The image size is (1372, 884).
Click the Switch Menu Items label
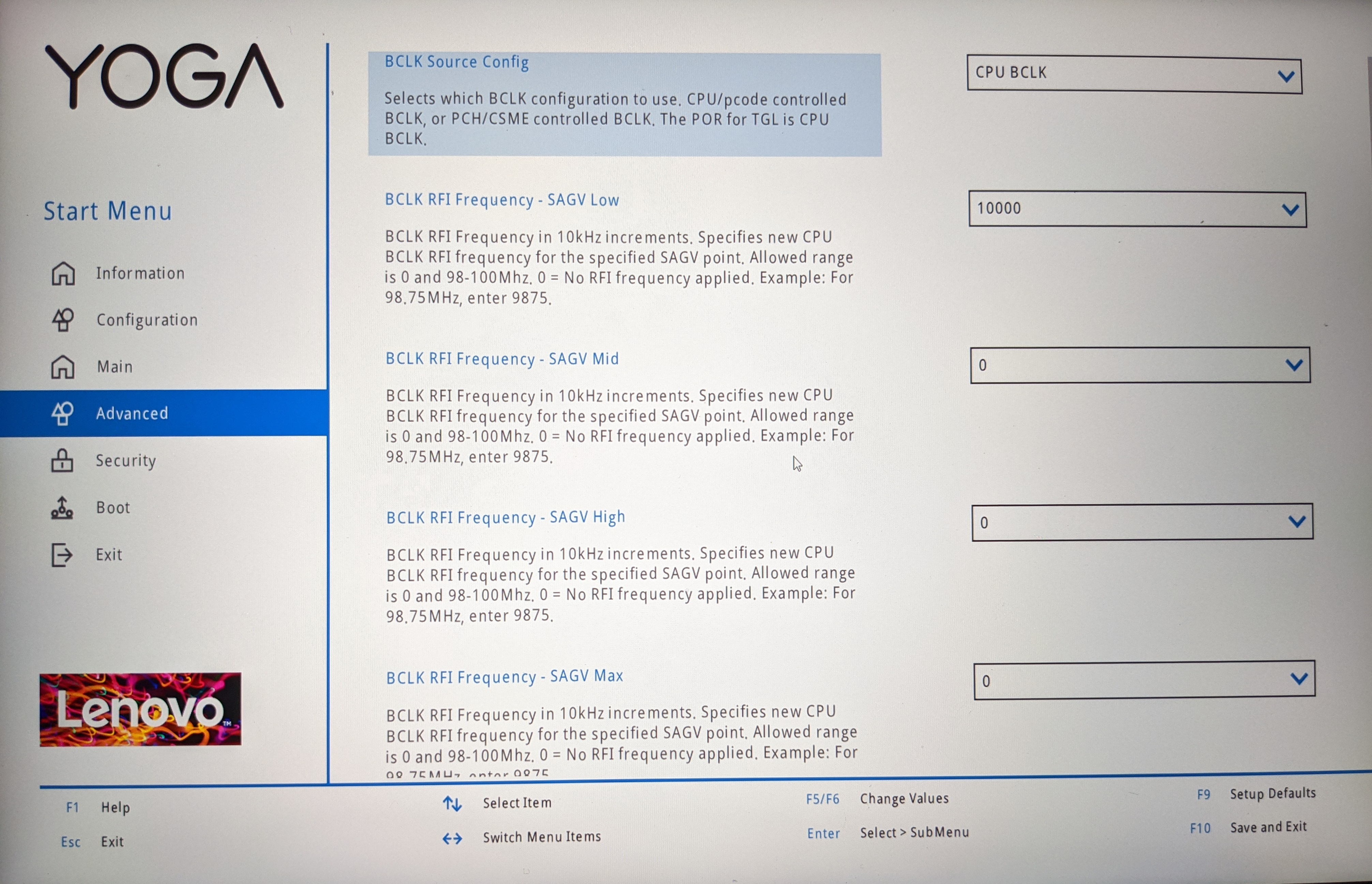[x=542, y=837]
